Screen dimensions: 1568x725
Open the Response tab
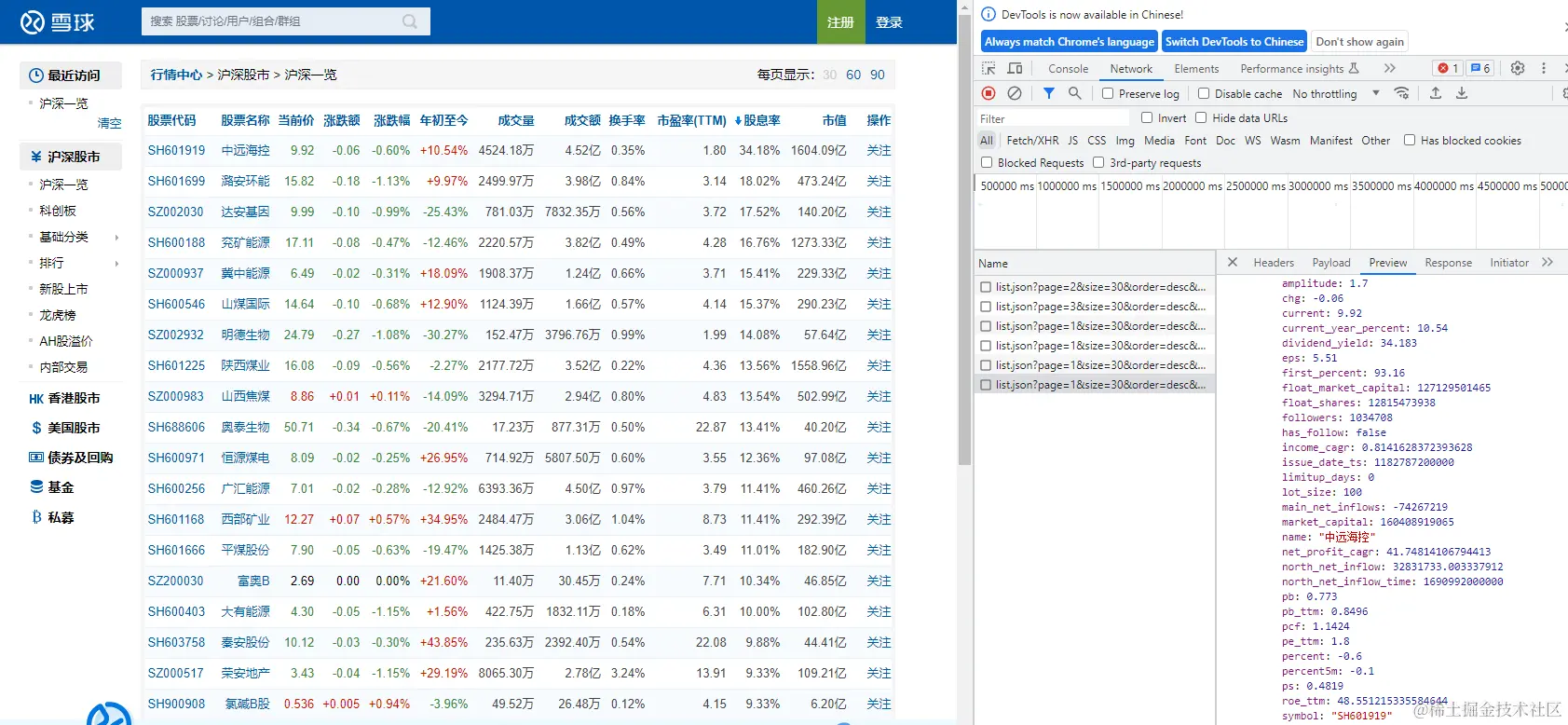pos(1448,263)
